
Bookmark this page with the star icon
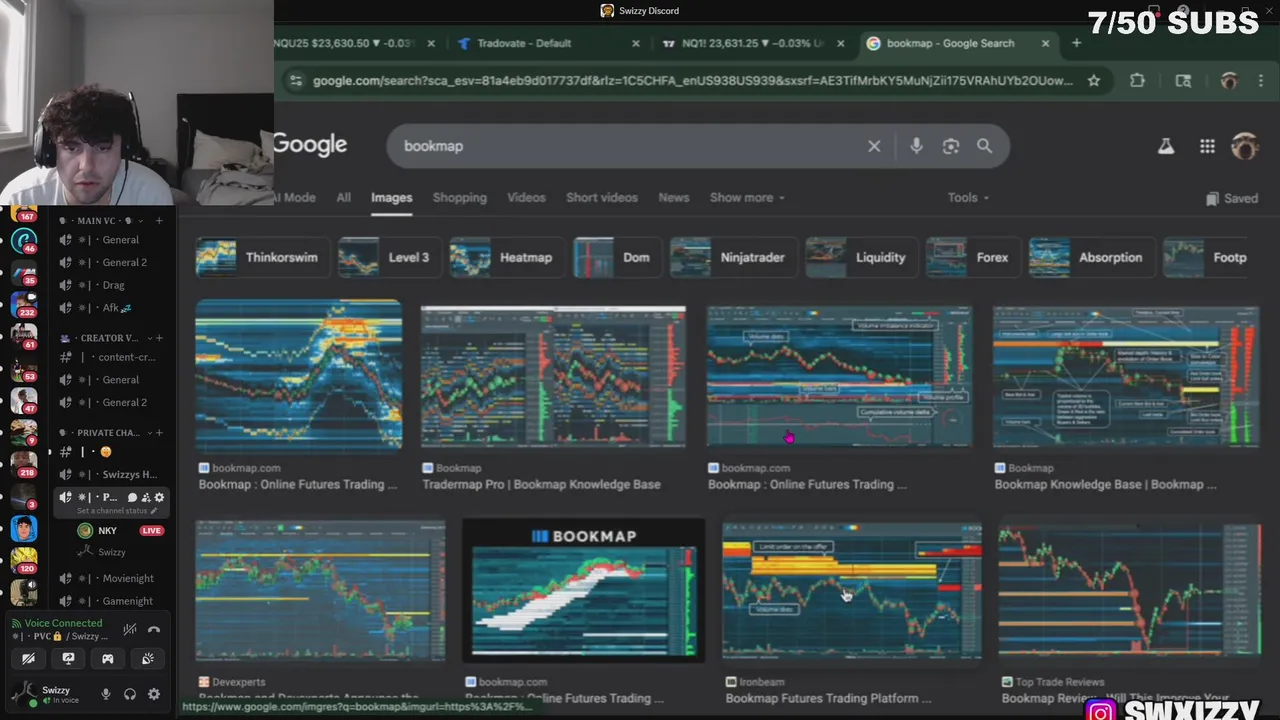tap(1094, 81)
